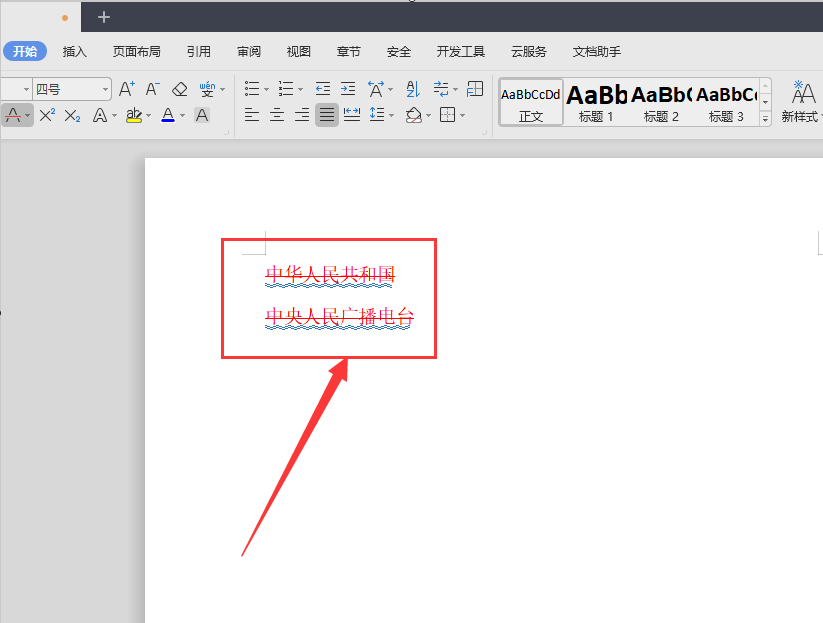The height and width of the screenshot is (623, 823).
Task: Align text right
Action: tap(302, 114)
